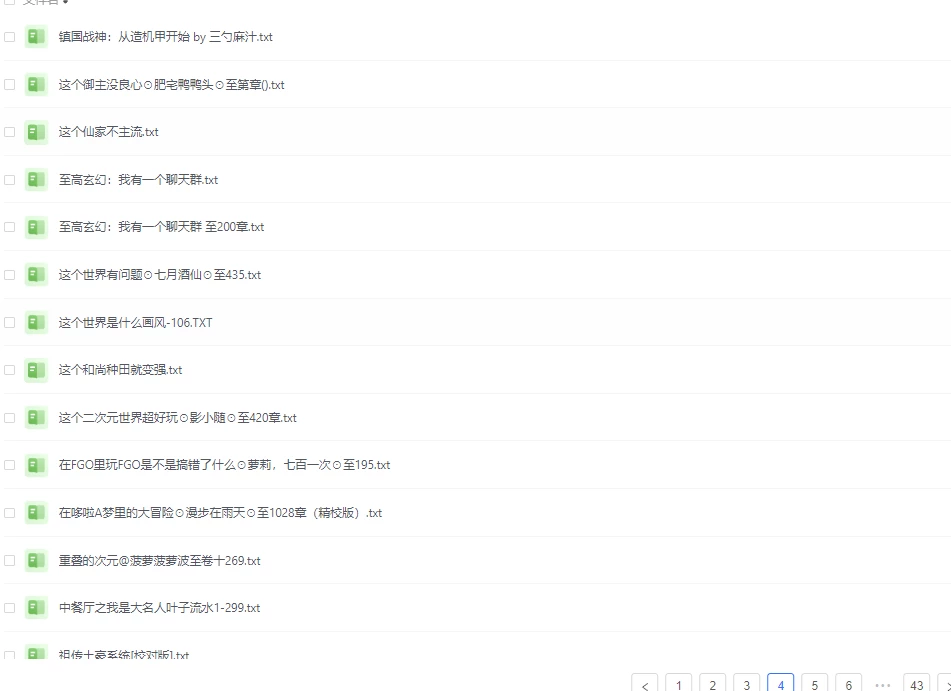This screenshot has width=951, height=691.
Task: Click the file icon for 这个仙家不主流.txt
Action: click(x=35, y=131)
